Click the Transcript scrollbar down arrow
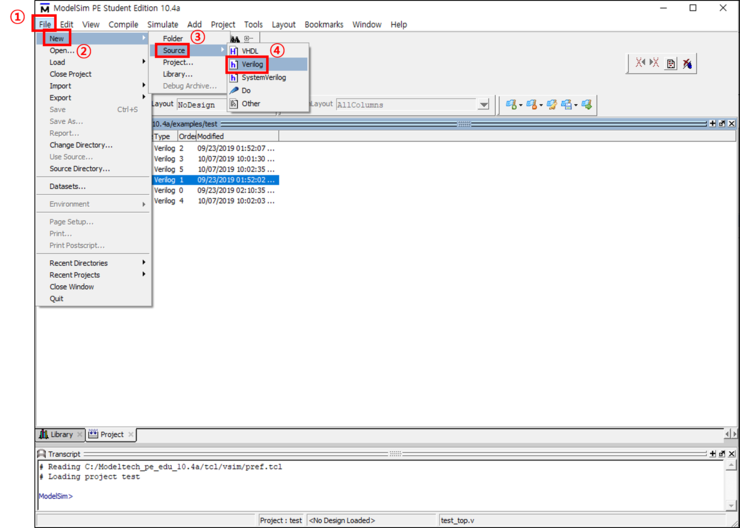740x528 pixels. (x=731, y=505)
